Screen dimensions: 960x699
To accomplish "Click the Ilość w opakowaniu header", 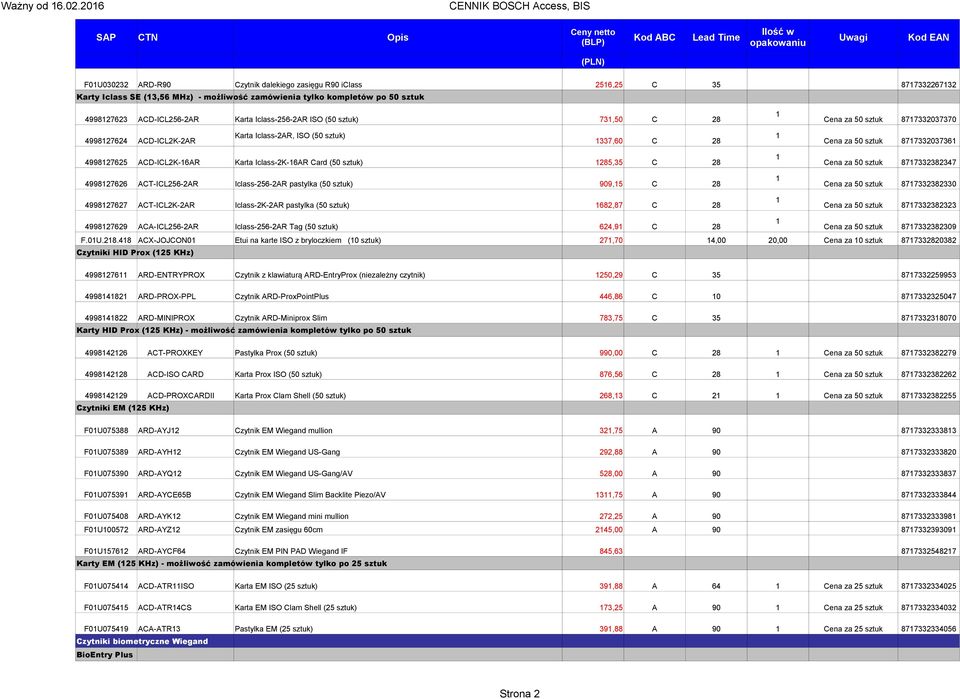I will [778, 37].
